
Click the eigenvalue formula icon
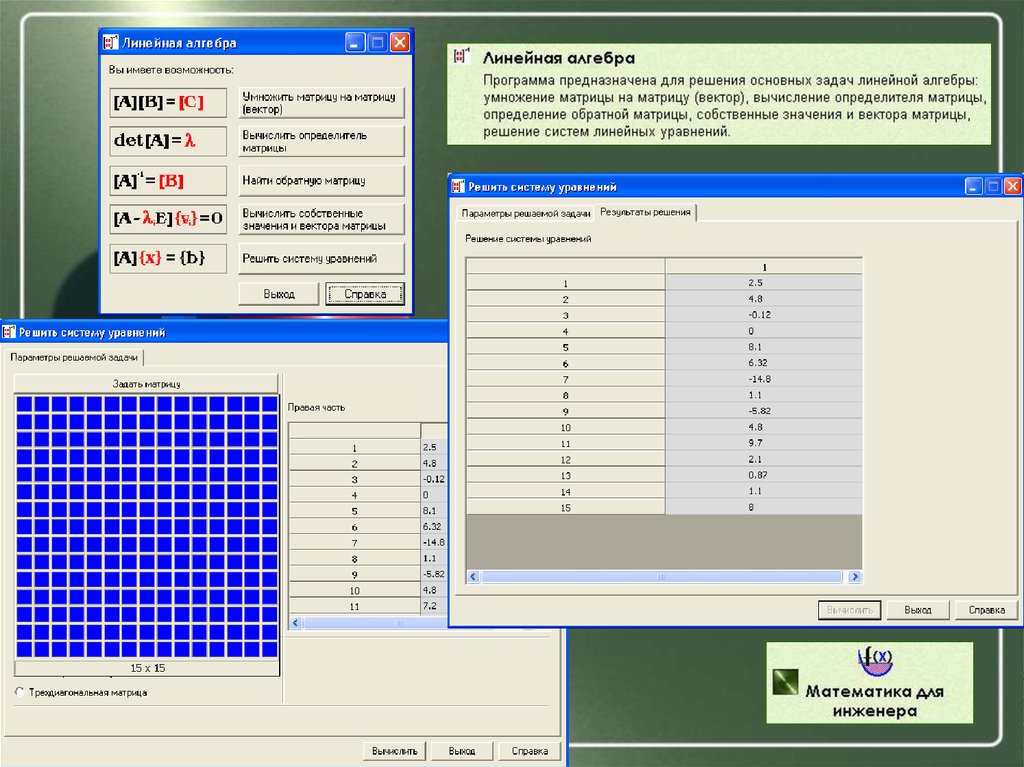(x=168, y=218)
